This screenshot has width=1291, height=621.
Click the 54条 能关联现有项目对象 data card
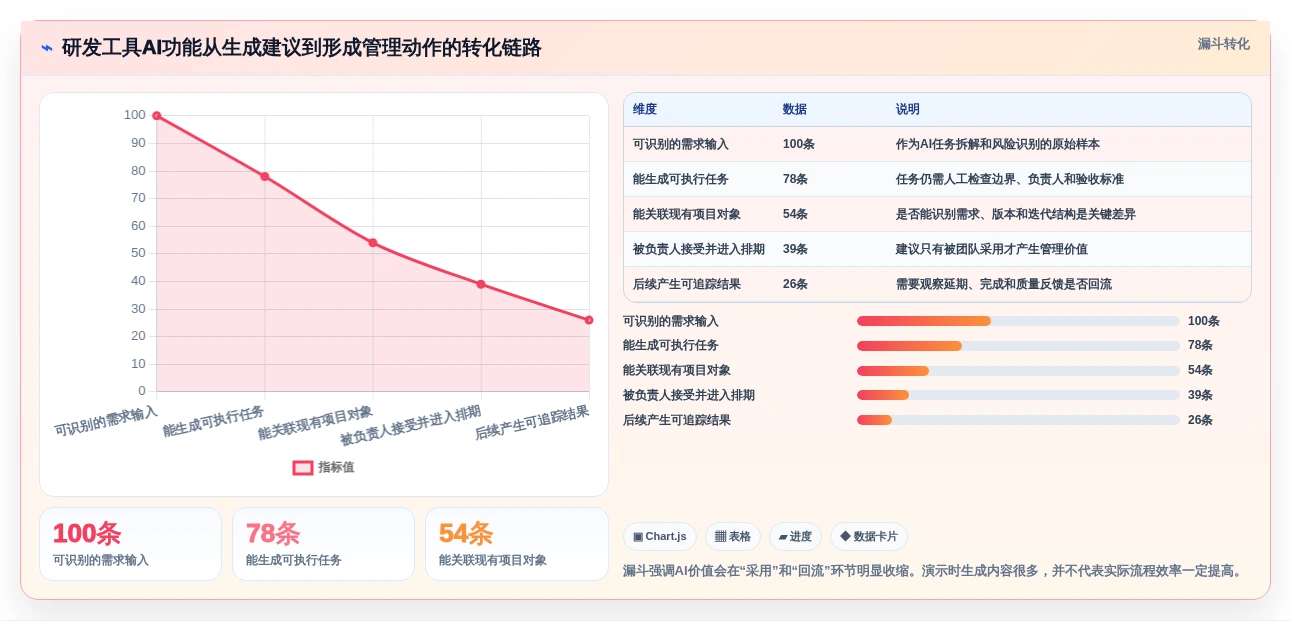coord(516,544)
